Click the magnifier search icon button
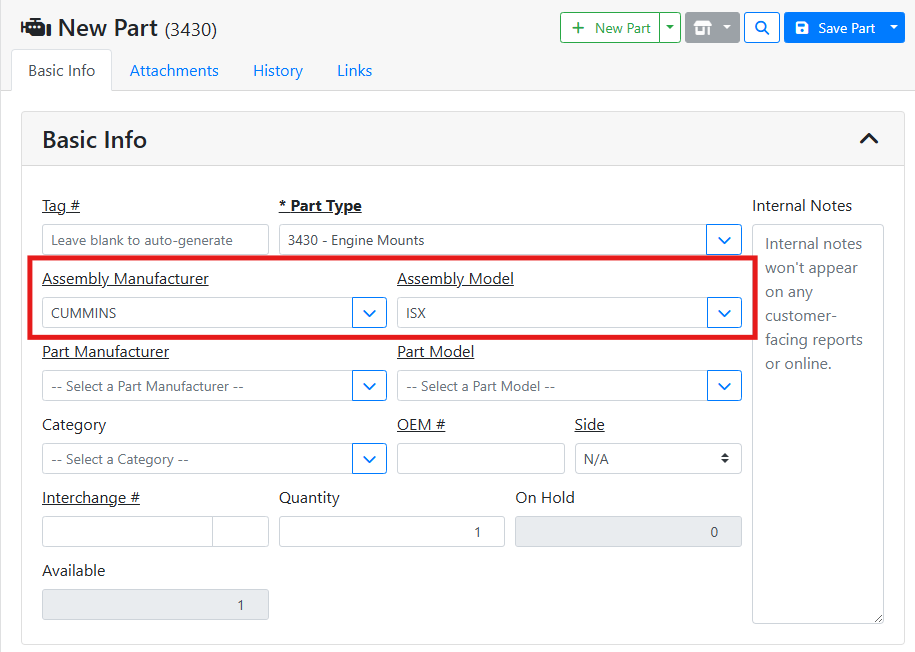The image size is (915, 652). tap(762, 28)
